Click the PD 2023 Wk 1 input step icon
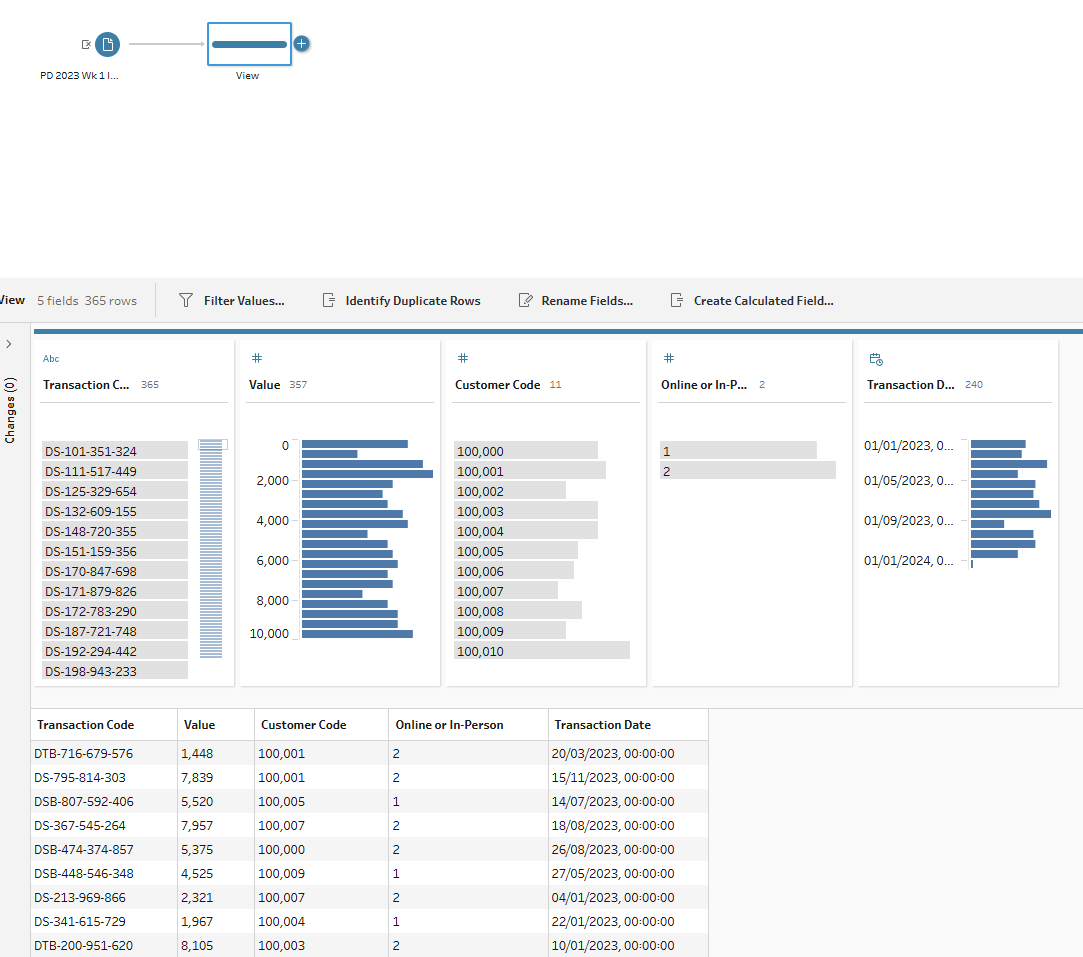 107,44
